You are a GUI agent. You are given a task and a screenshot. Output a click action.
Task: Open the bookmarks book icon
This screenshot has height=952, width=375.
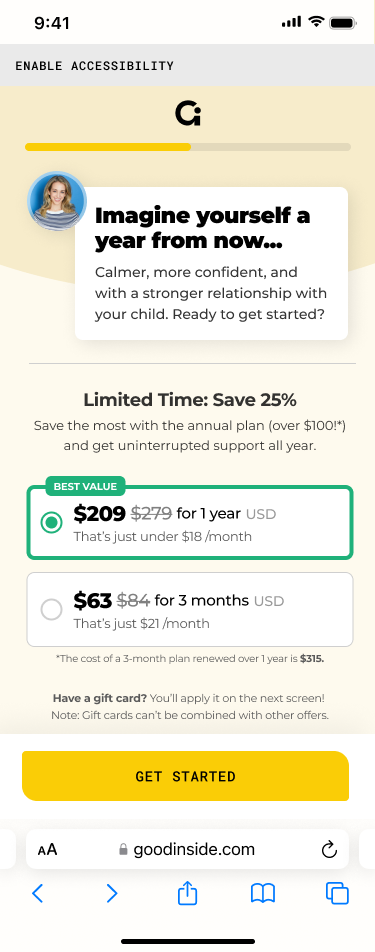pos(263,893)
